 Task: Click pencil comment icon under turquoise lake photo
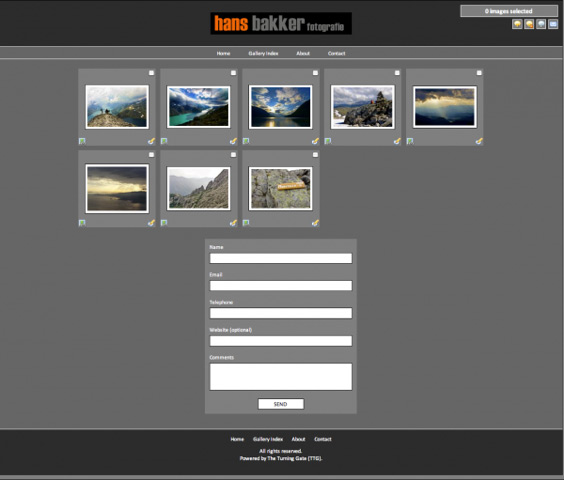(233, 141)
